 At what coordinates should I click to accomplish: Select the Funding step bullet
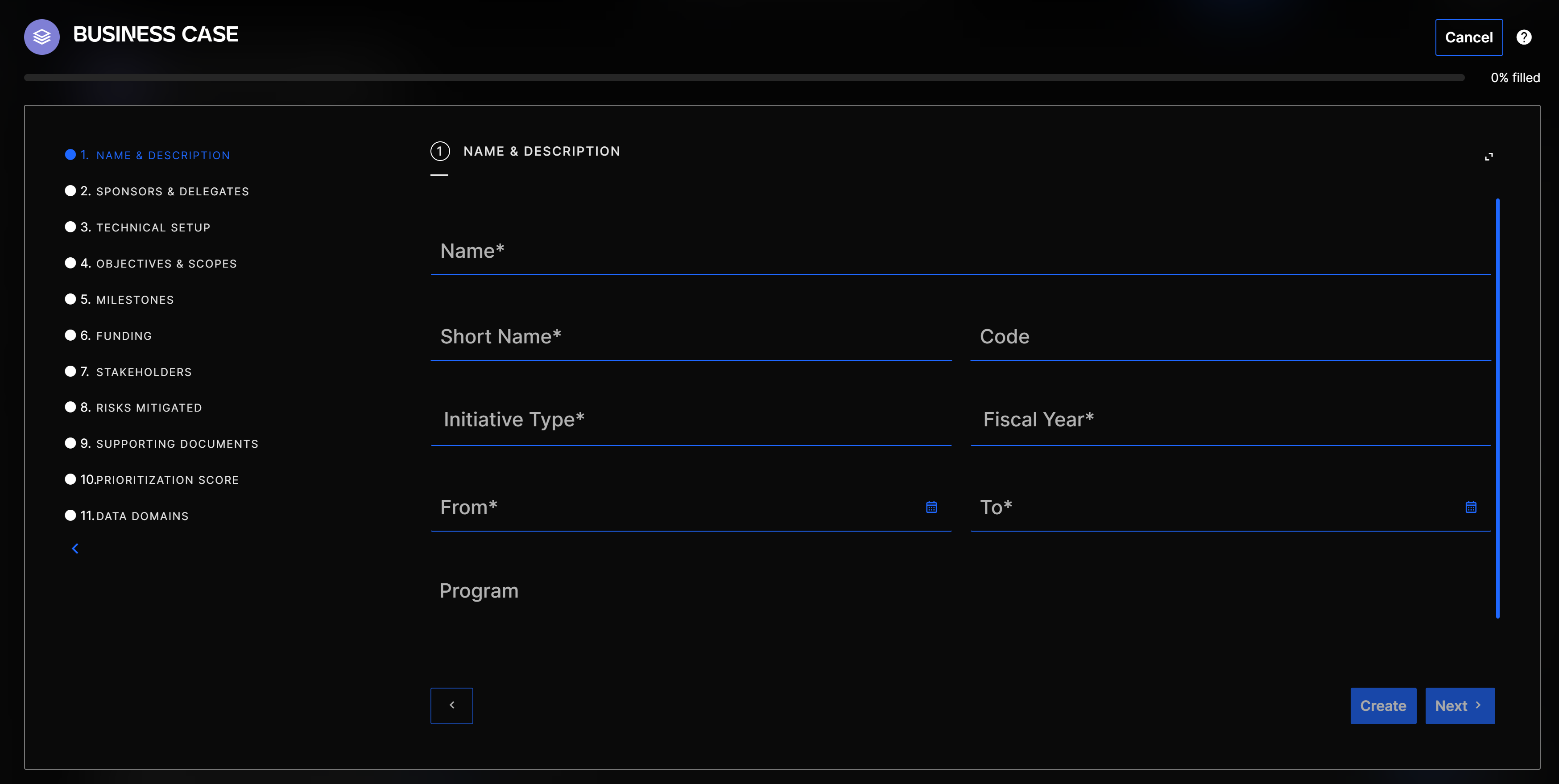(70, 335)
